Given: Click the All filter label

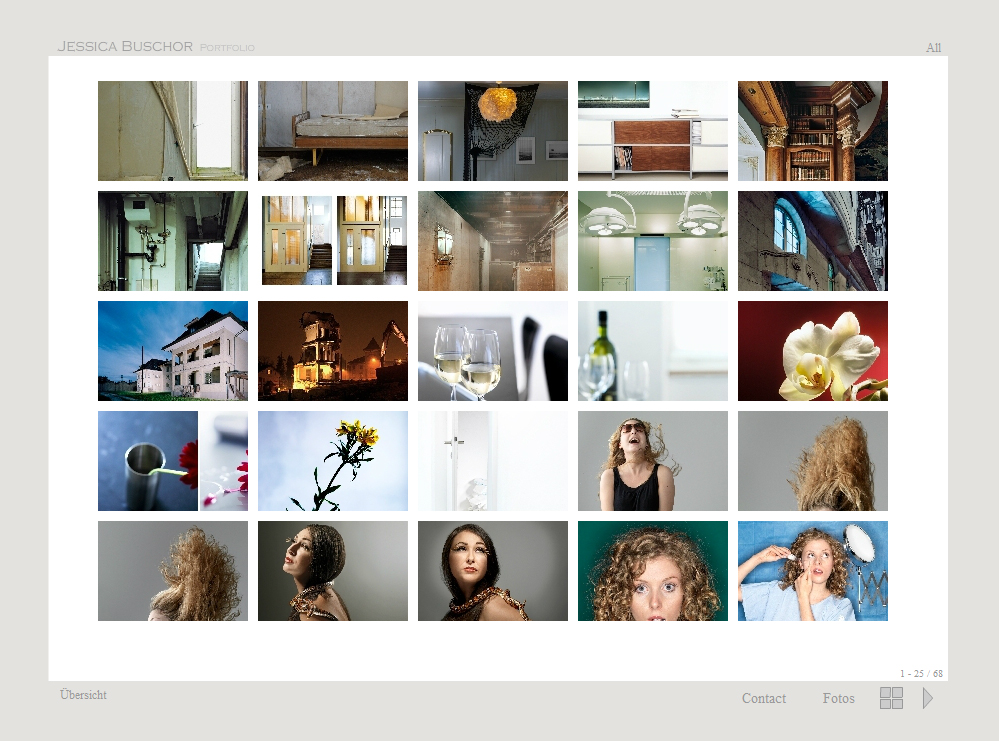Looking at the screenshot, I should click(x=933, y=48).
